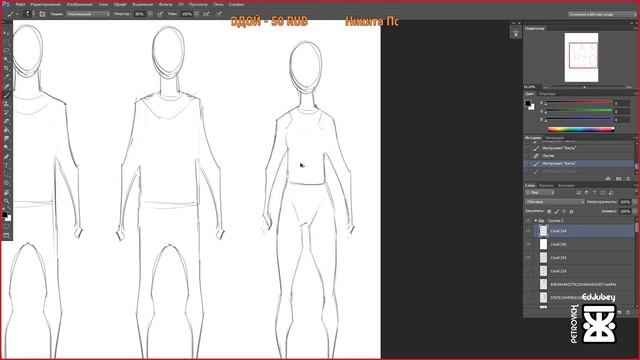Viewport: 640px width, 360px height.
Task: Open Color panel foreground color swatch
Action: [x=528, y=104]
